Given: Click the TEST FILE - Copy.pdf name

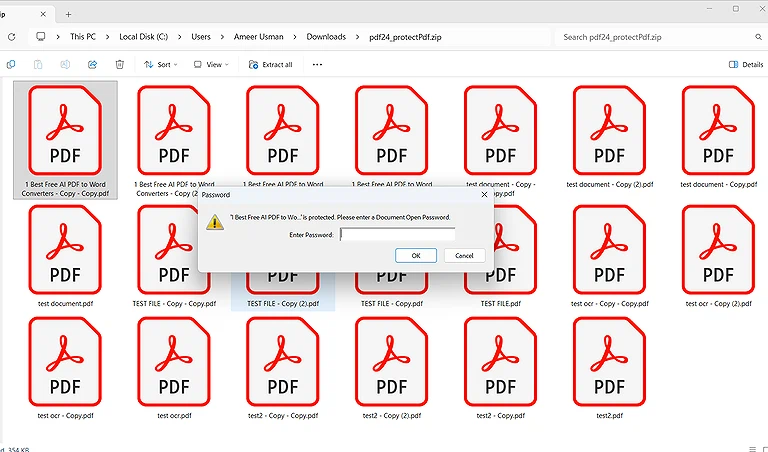Looking at the screenshot, I should coord(392,304).
